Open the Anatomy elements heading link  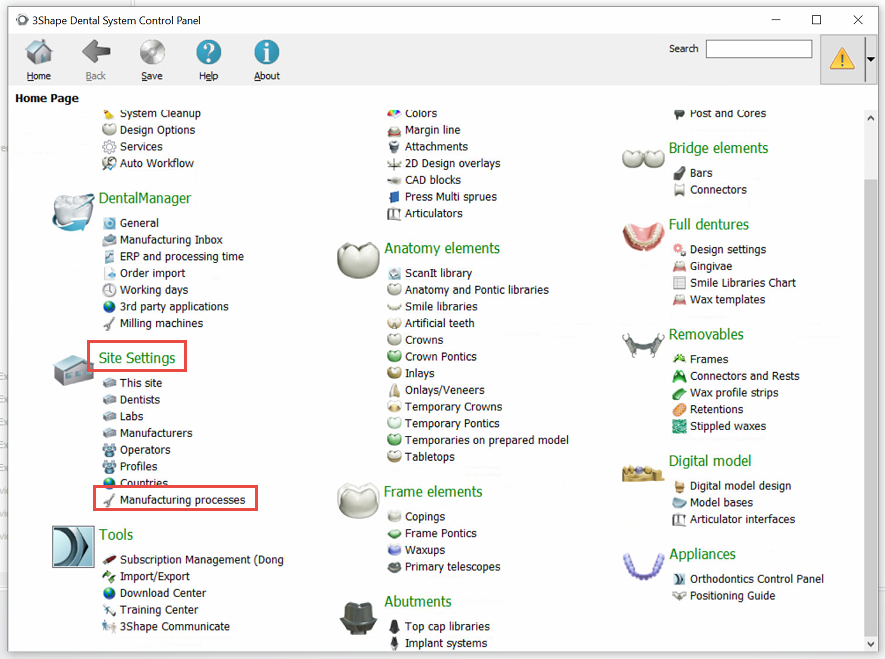click(442, 248)
